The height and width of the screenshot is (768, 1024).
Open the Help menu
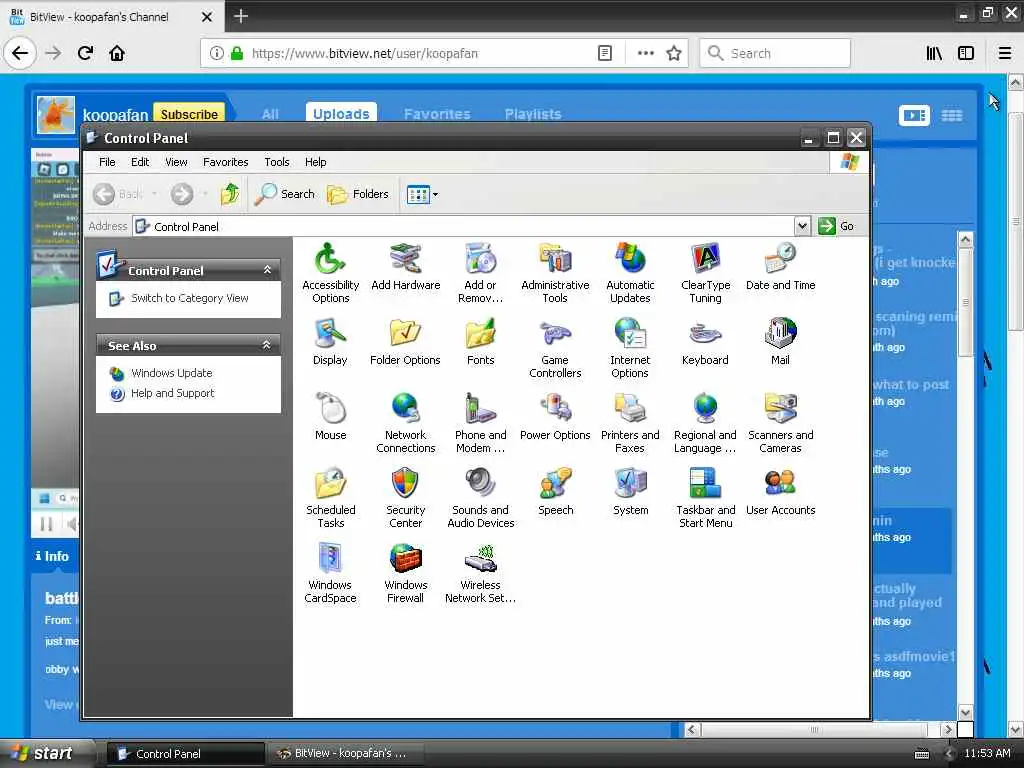tap(315, 162)
